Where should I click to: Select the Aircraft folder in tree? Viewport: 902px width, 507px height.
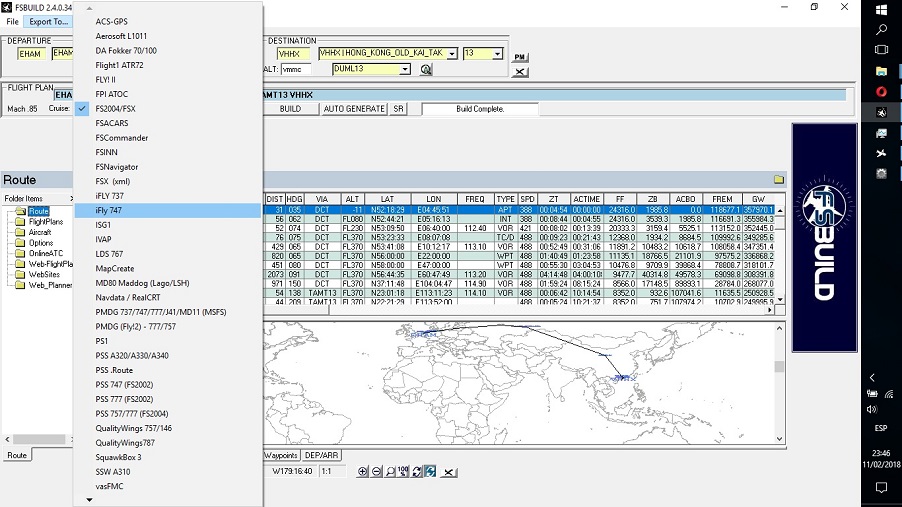pos(40,232)
